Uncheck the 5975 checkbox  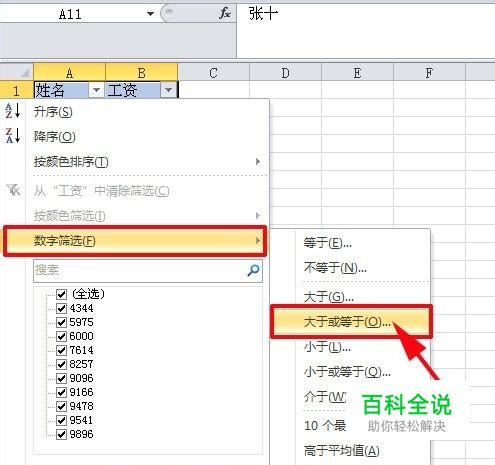tap(61, 322)
